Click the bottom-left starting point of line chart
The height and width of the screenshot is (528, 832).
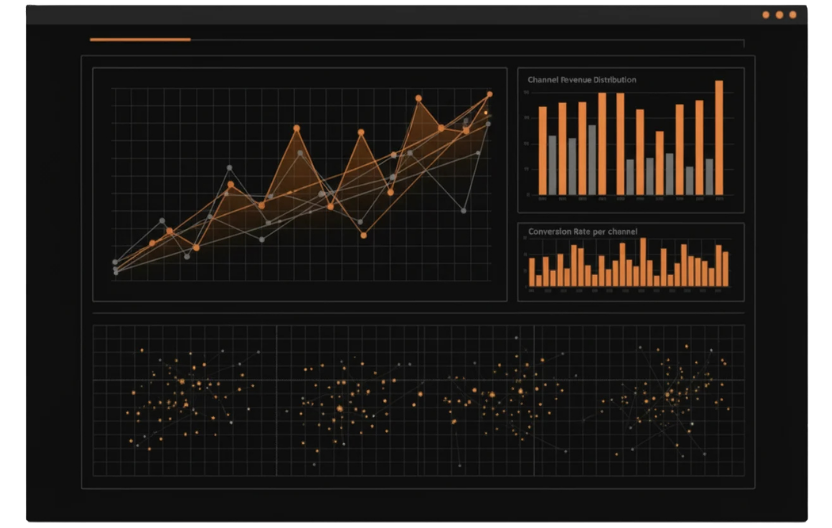pyautogui.click(x=115, y=270)
